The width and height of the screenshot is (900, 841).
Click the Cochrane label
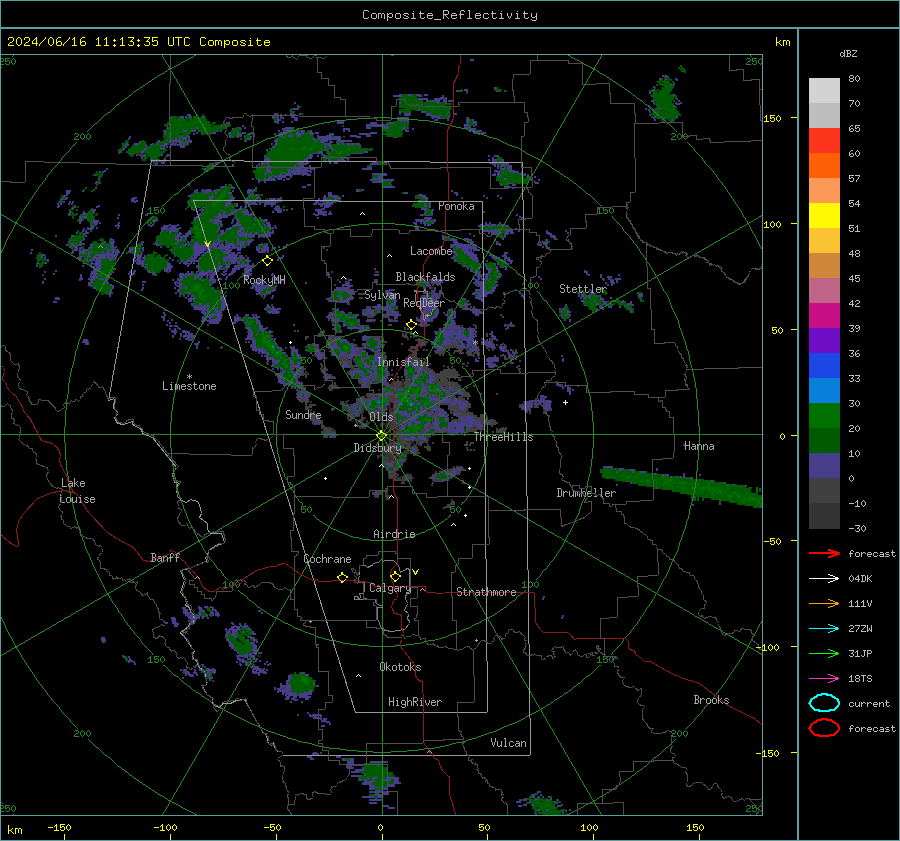pos(327,559)
